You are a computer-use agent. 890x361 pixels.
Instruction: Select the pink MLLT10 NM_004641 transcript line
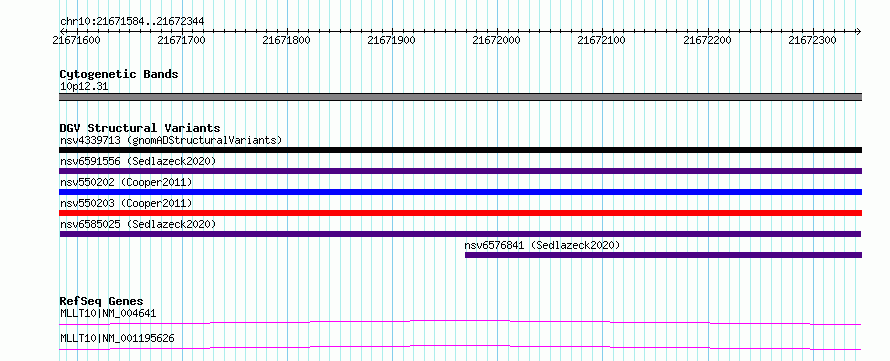[x=460, y=322]
